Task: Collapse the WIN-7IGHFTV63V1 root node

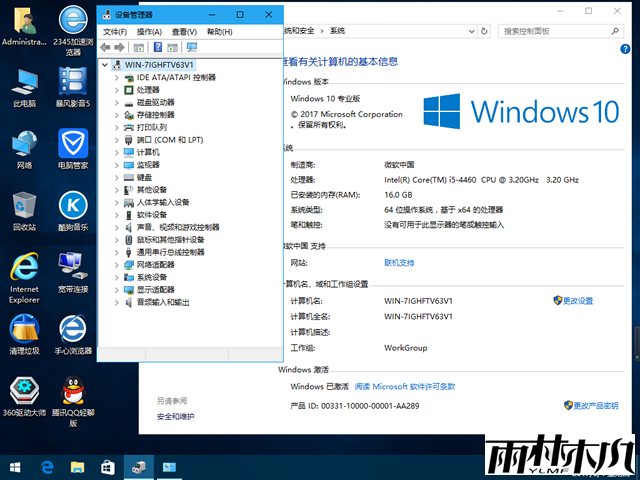Action: tap(106, 65)
